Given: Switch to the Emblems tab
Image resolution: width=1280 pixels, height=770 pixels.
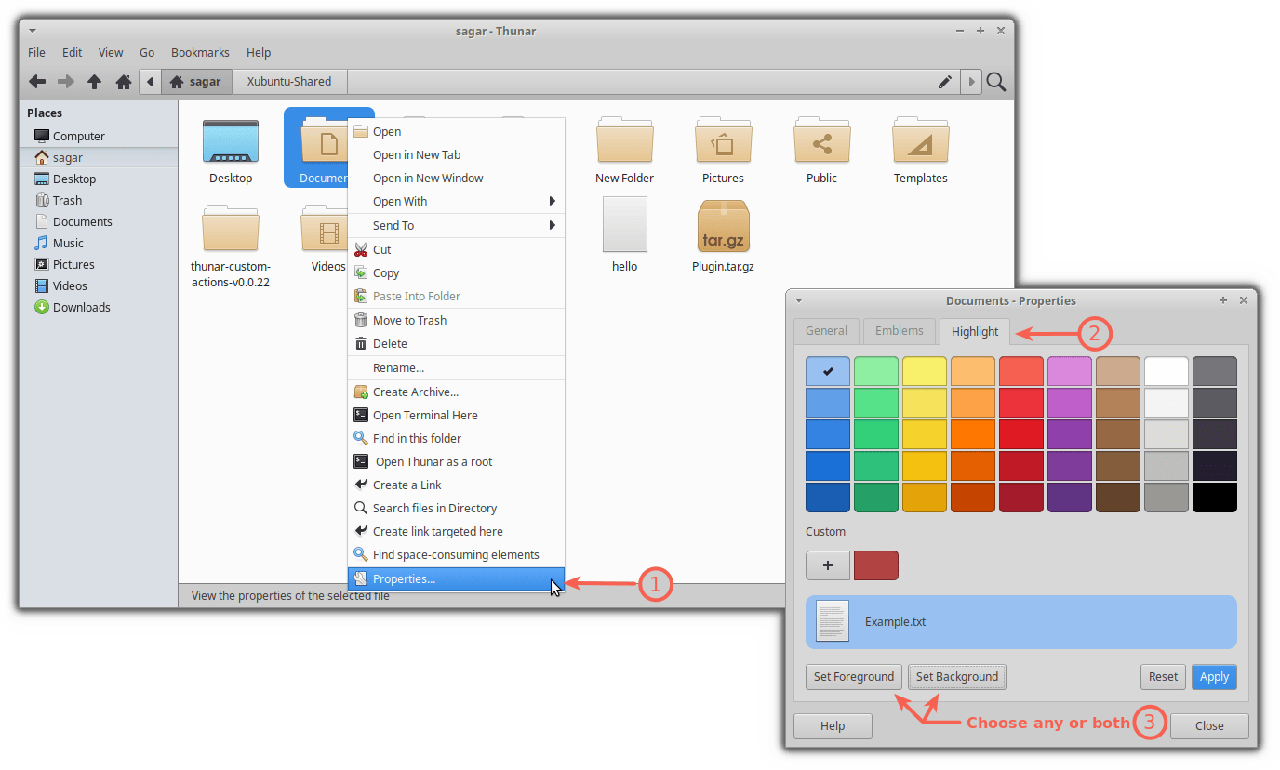Looking at the screenshot, I should (x=899, y=331).
